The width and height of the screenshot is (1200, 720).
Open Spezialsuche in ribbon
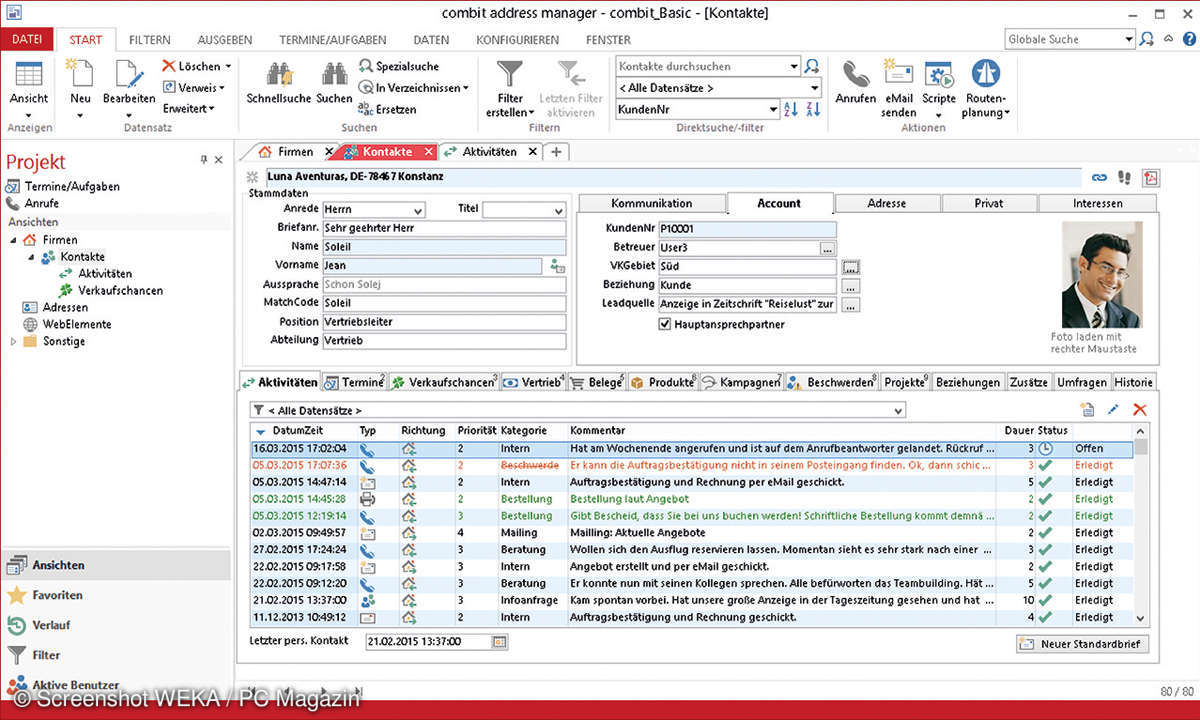click(398, 66)
